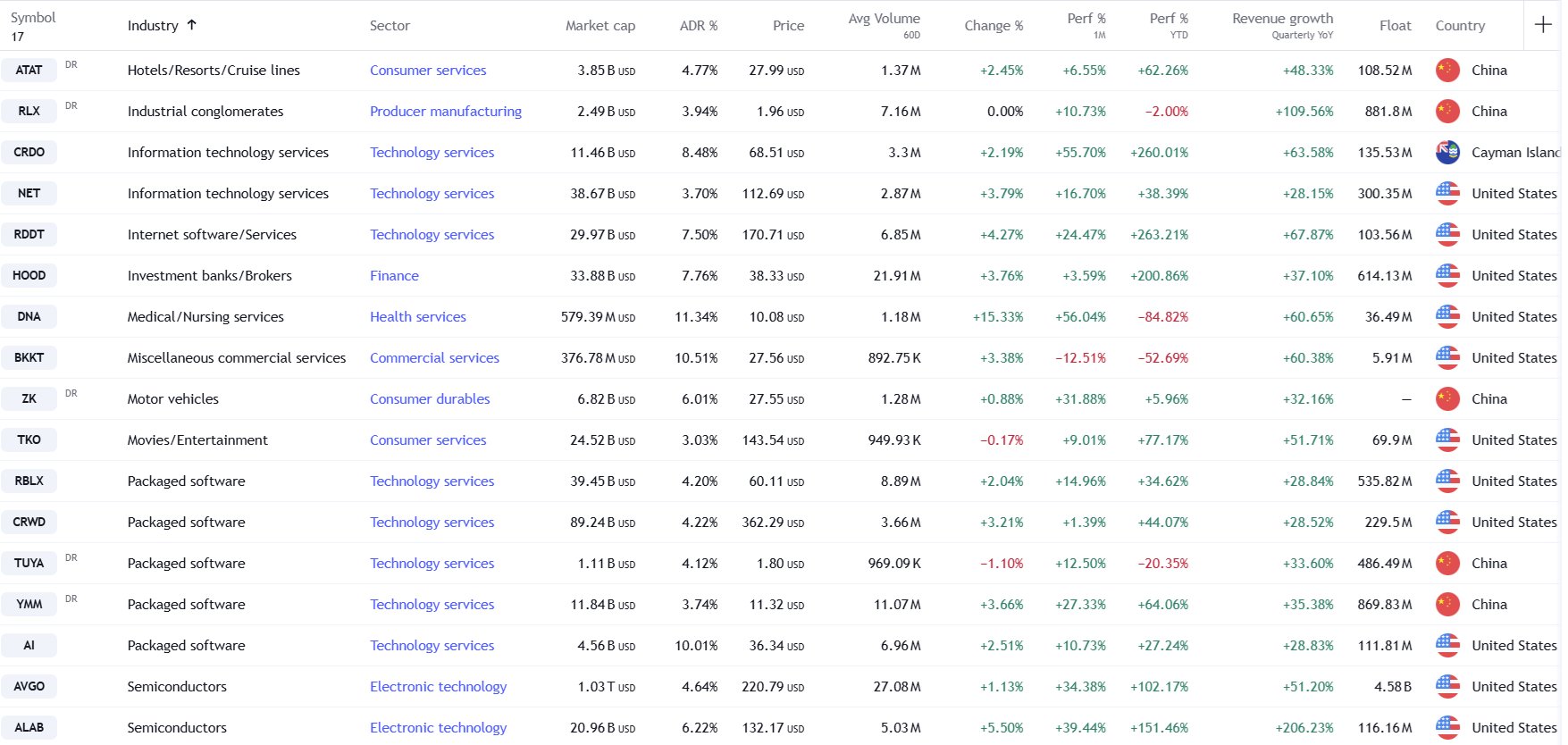
Task: Click the China flag icon in ZK row
Action: (x=1447, y=399)
